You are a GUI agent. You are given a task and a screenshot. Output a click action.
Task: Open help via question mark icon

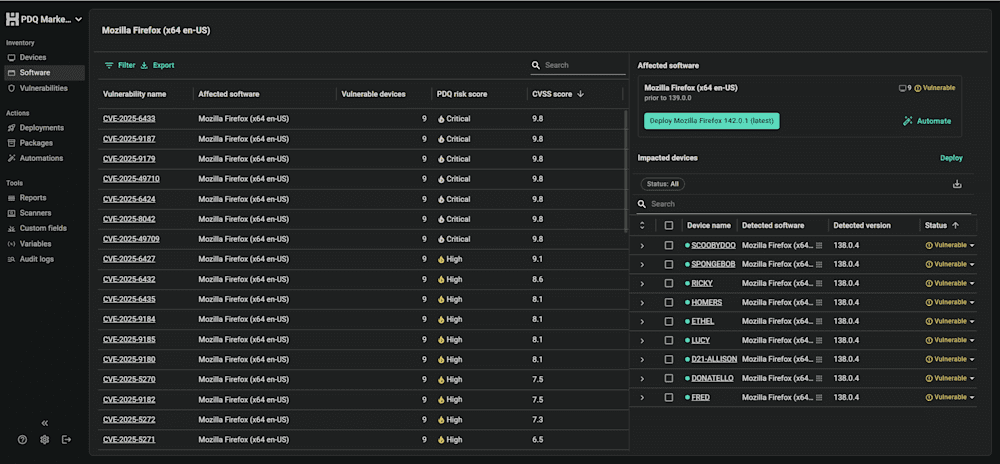click(x=22, y=439)
